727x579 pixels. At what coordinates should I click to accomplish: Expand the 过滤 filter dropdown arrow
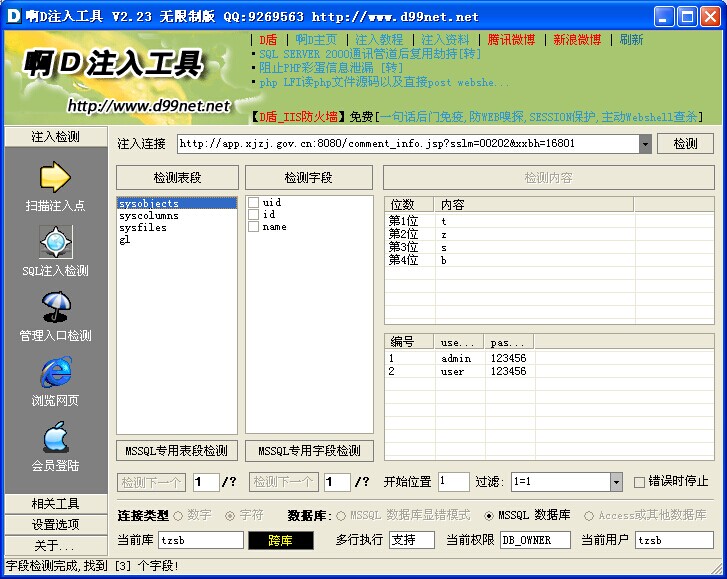[x=616, y=482]
